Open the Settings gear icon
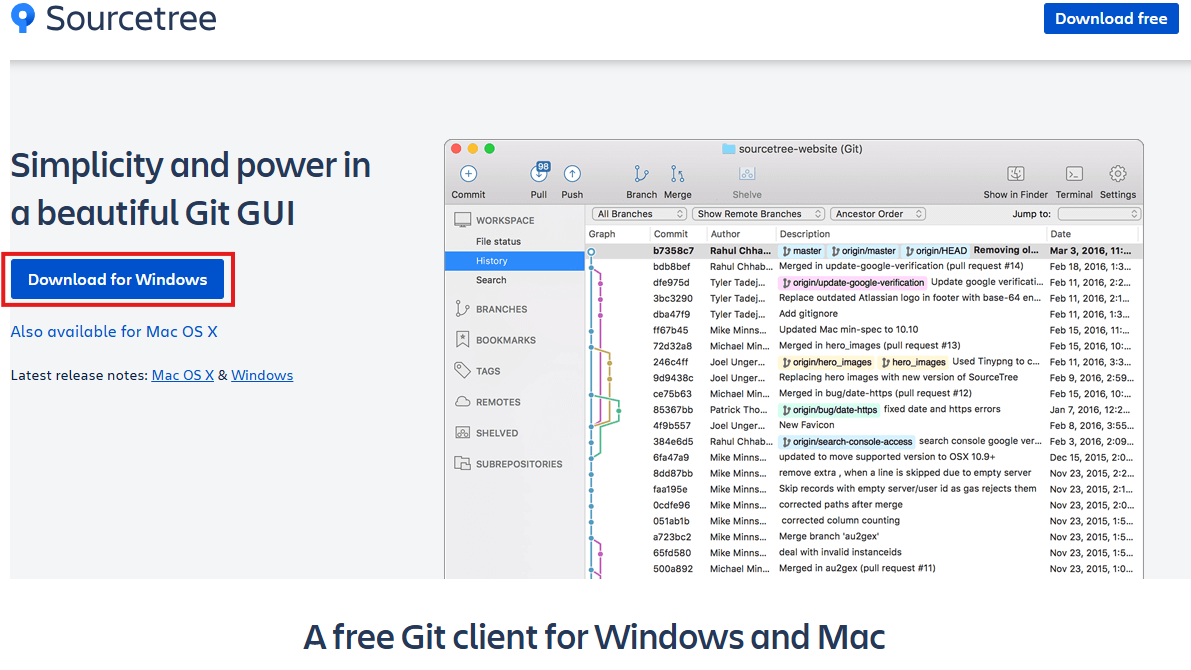1191x670 pixels. [x=1118, y=175]
